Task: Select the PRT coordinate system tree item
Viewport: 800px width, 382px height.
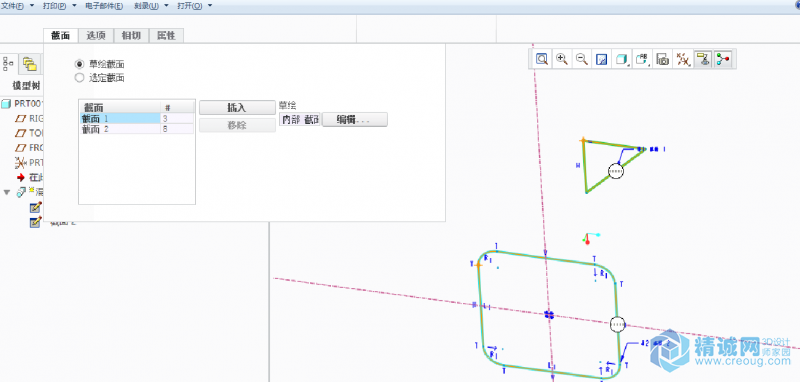Action: coord(30,163)
